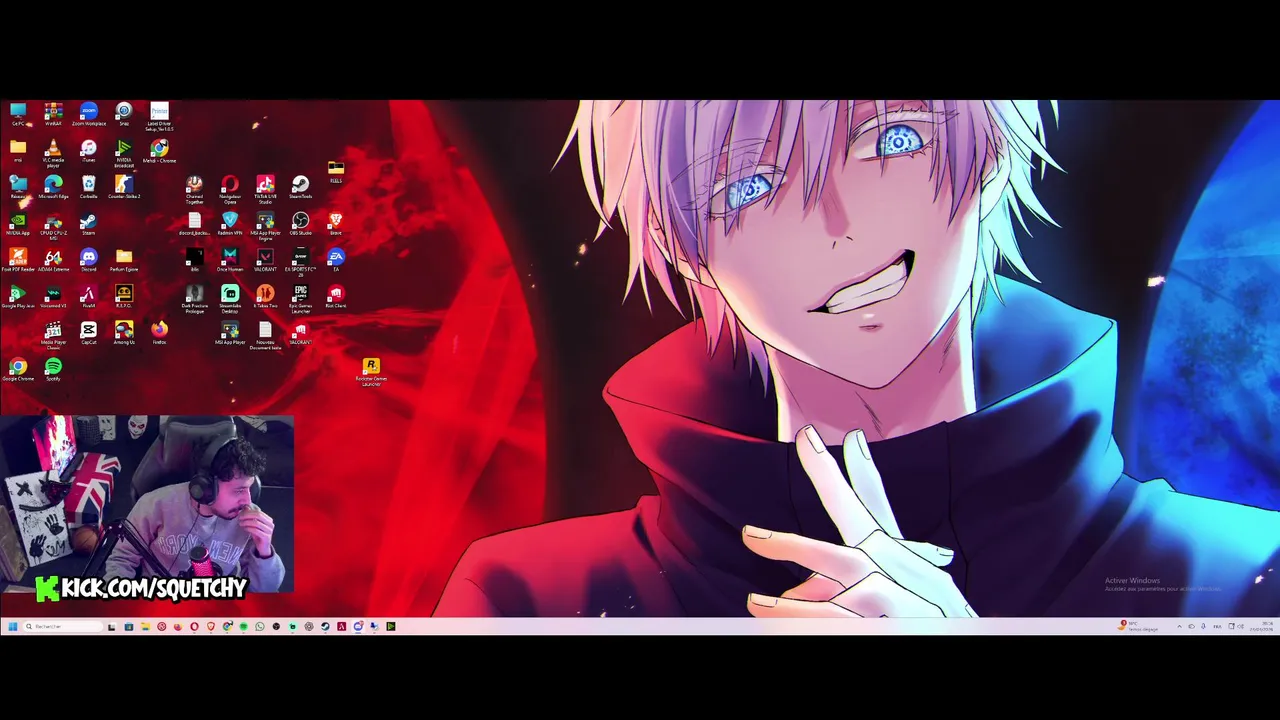Viewport: 1280px width, 720px height.
Task: Open File Explorer from the taskbar
Action: point(145,627)
